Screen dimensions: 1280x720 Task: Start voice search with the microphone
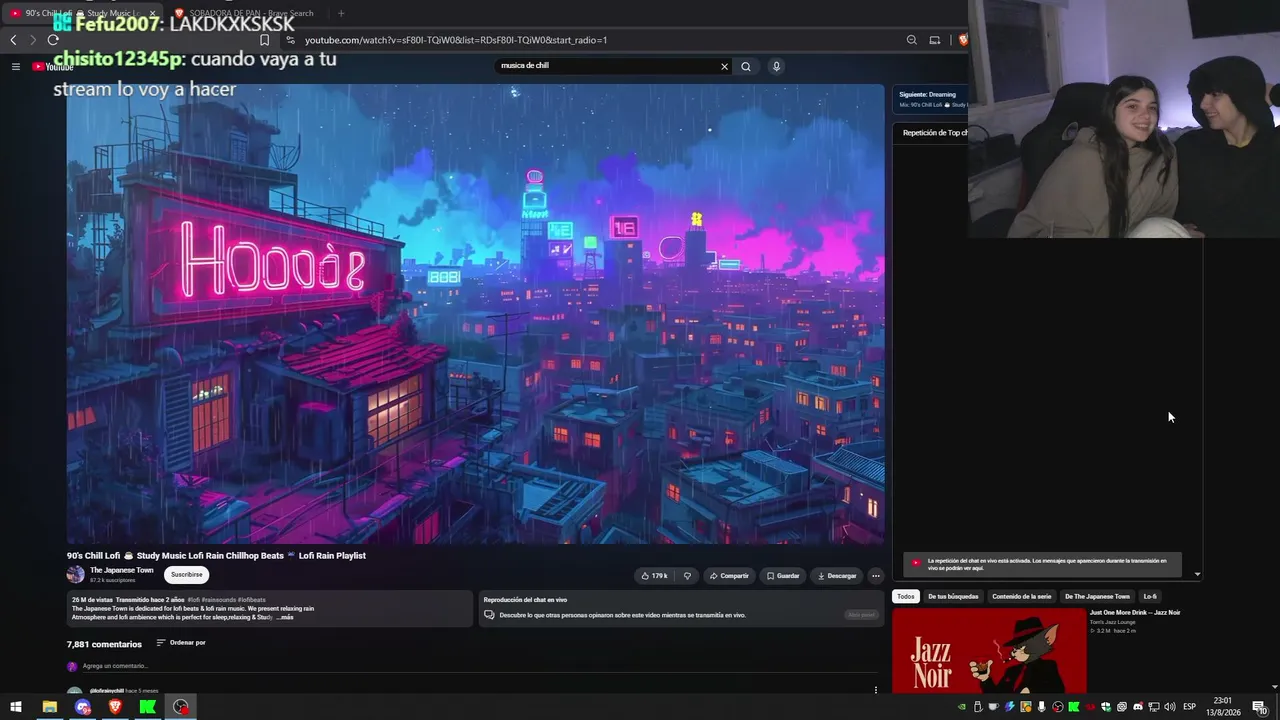(776, 66)
